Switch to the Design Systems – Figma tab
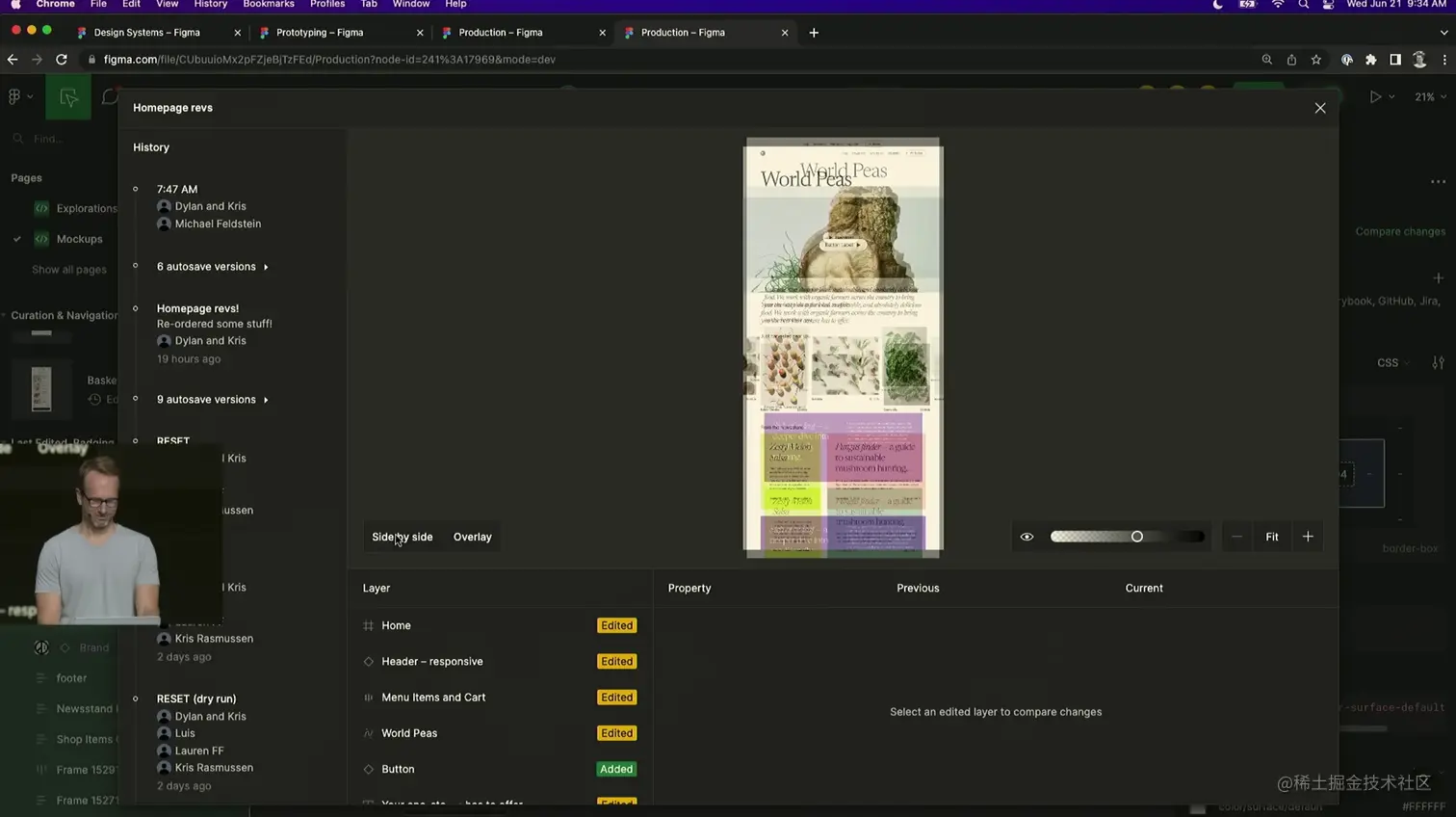 coord(157,33)
